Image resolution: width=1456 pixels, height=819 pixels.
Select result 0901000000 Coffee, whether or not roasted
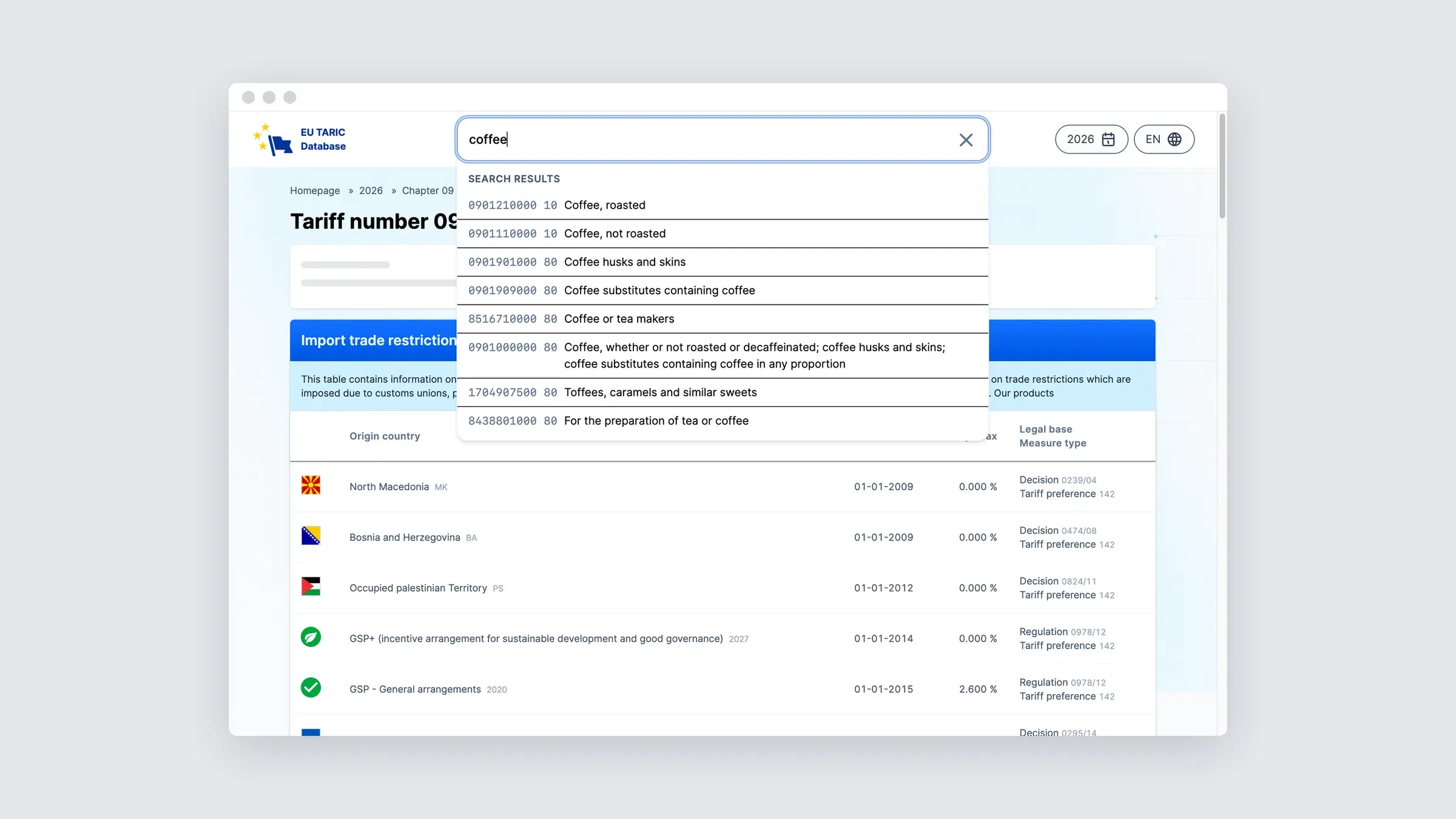click(x=722, y=356)
